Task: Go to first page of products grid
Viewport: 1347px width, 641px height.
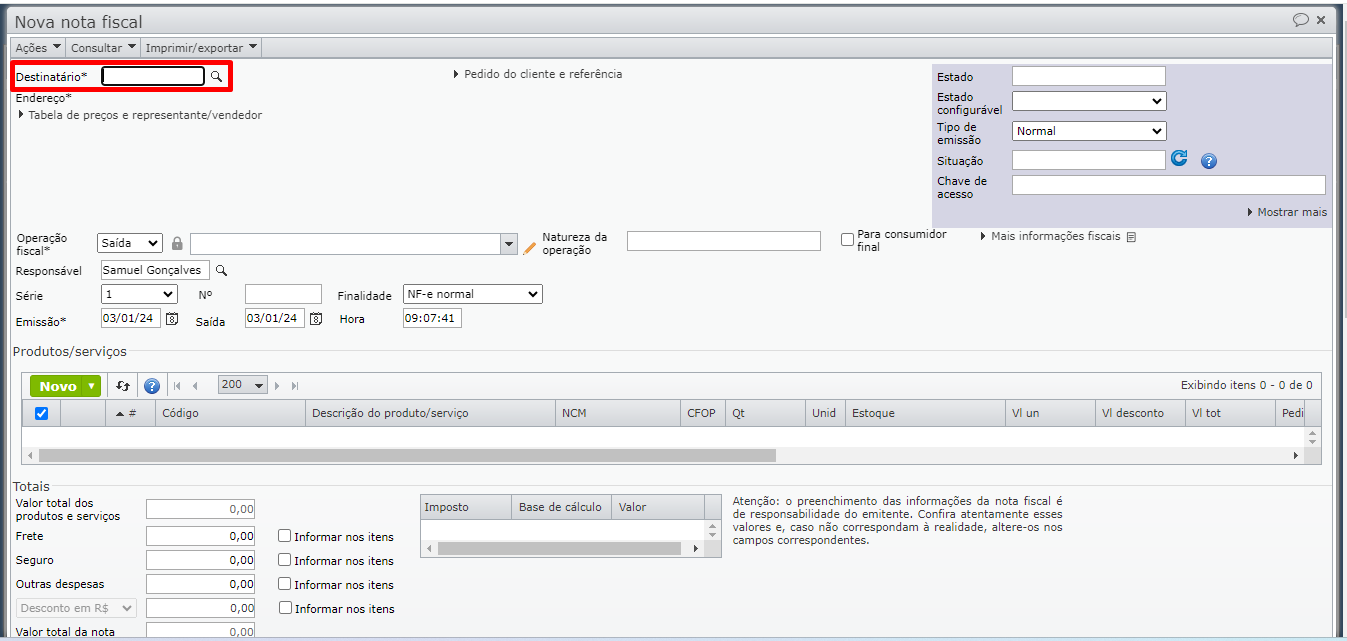Action: tap(177, 385)
